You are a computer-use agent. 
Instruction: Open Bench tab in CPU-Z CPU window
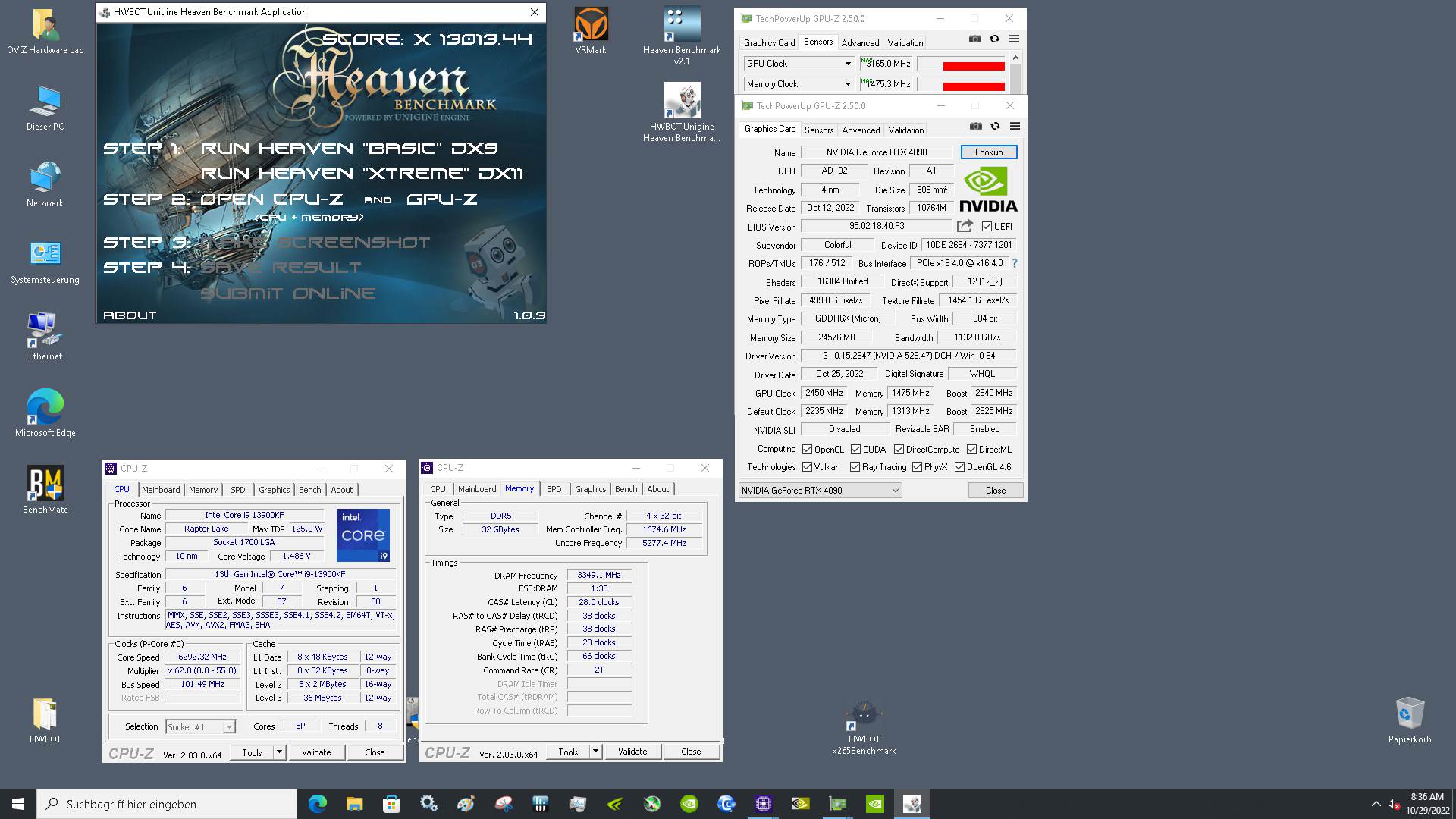(309, 490)
